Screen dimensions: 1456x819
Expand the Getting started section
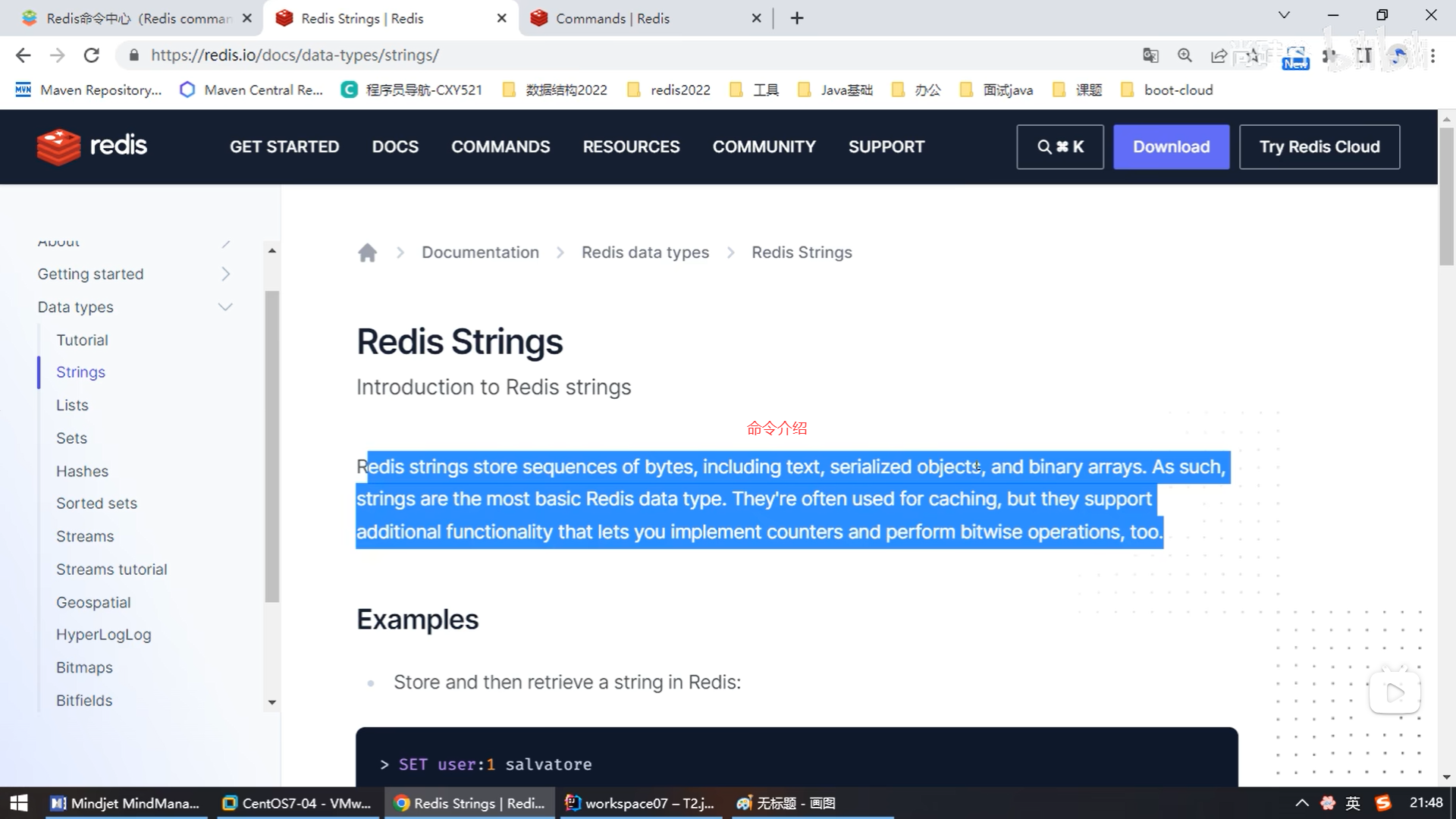[225, 274]
